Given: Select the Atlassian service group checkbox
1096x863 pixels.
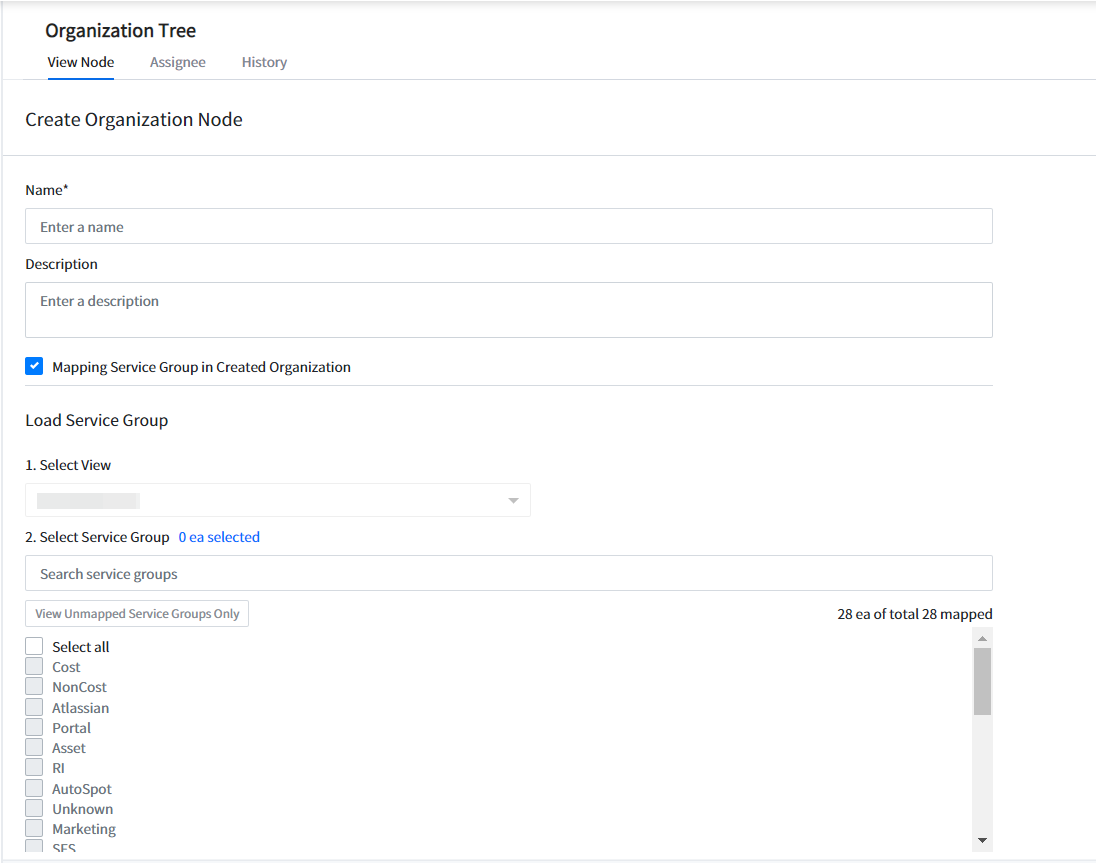Looking at the screenshot, I should [x=34, y=708].
